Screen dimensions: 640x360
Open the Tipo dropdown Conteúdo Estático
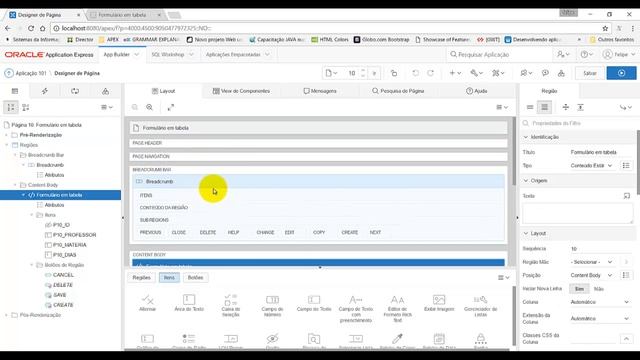point(591,166)
